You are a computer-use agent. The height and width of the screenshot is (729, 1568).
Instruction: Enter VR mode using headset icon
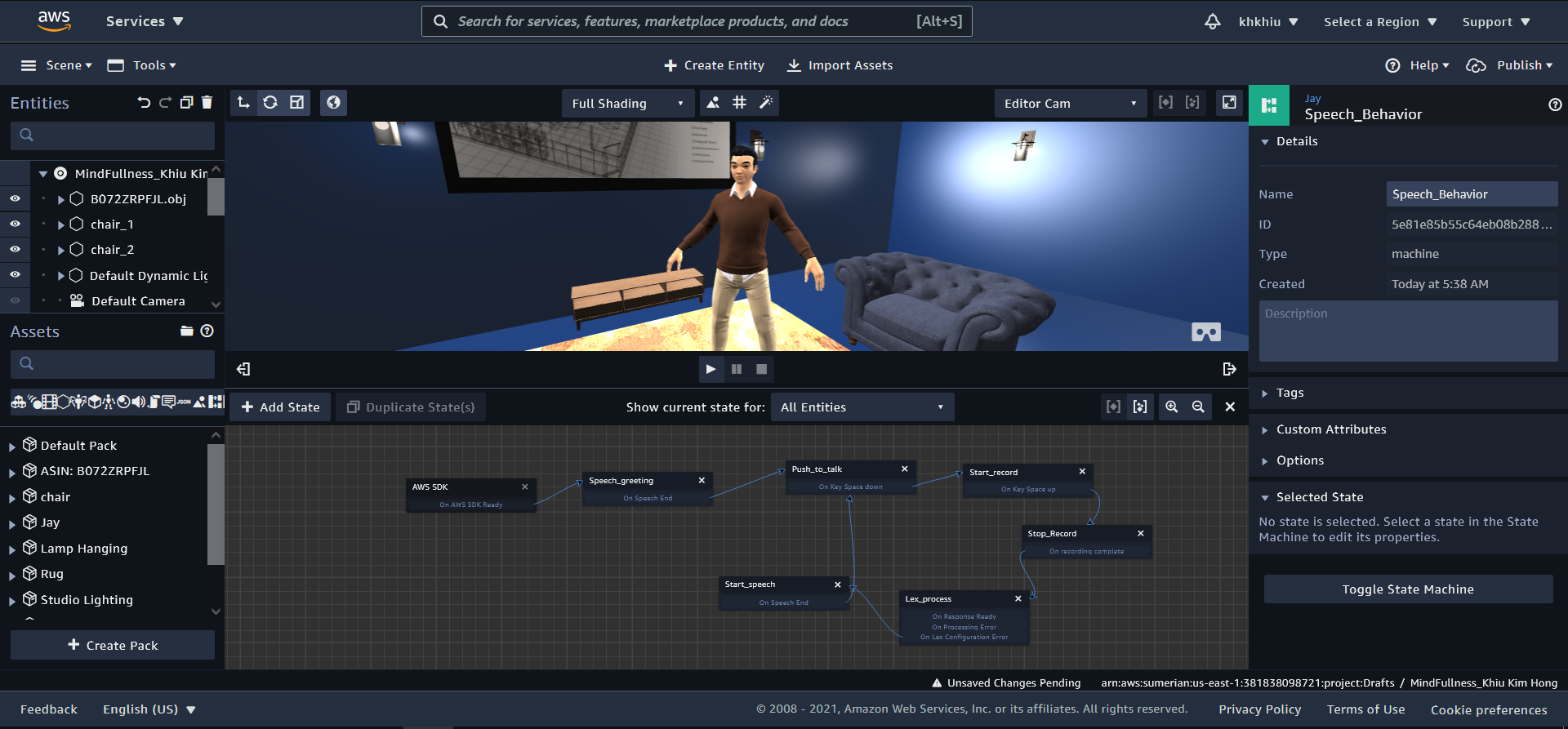1206,332
